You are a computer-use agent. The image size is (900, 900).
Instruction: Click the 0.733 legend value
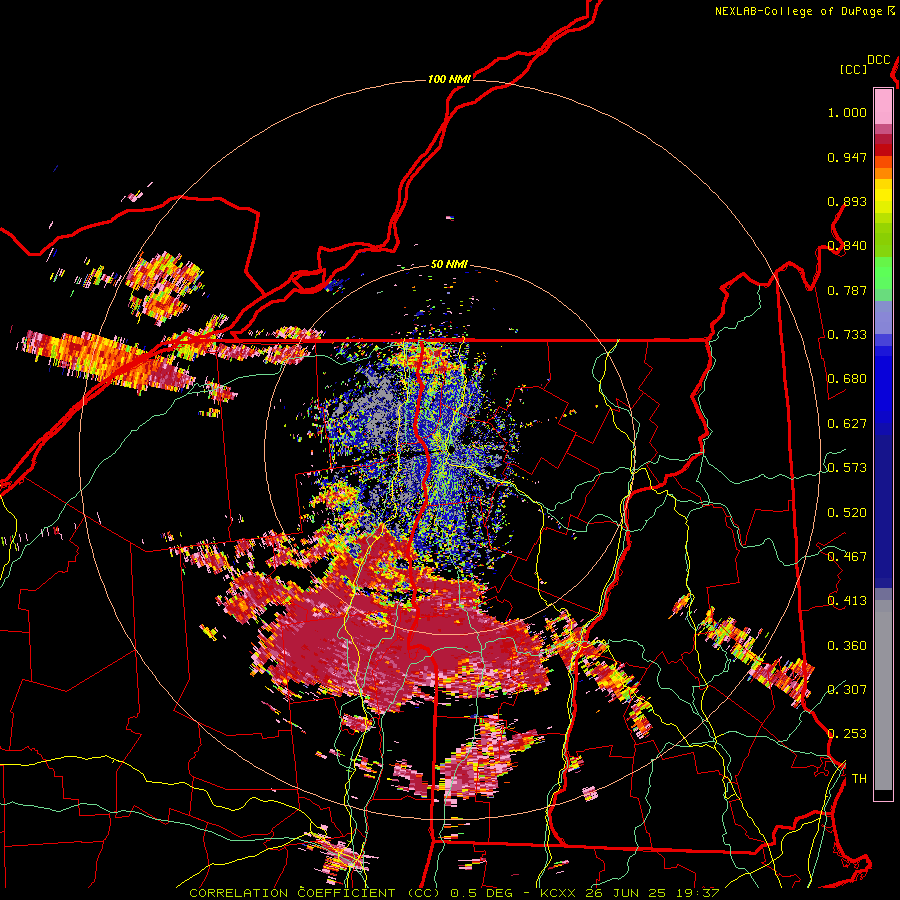click(x=847, y=335)
